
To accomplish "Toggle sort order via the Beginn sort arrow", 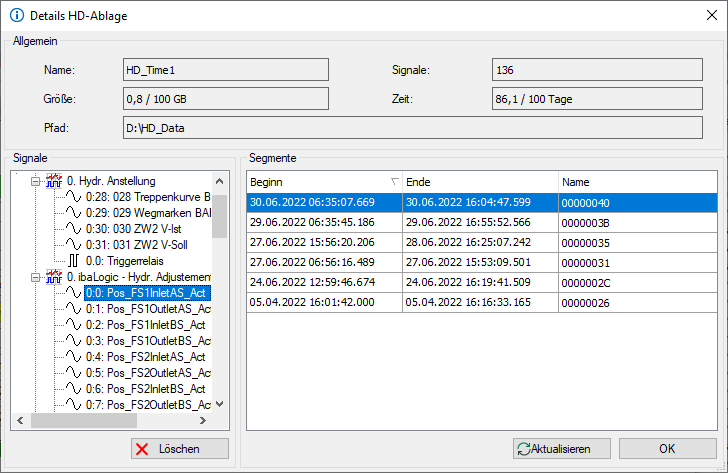I will point(394,181).
